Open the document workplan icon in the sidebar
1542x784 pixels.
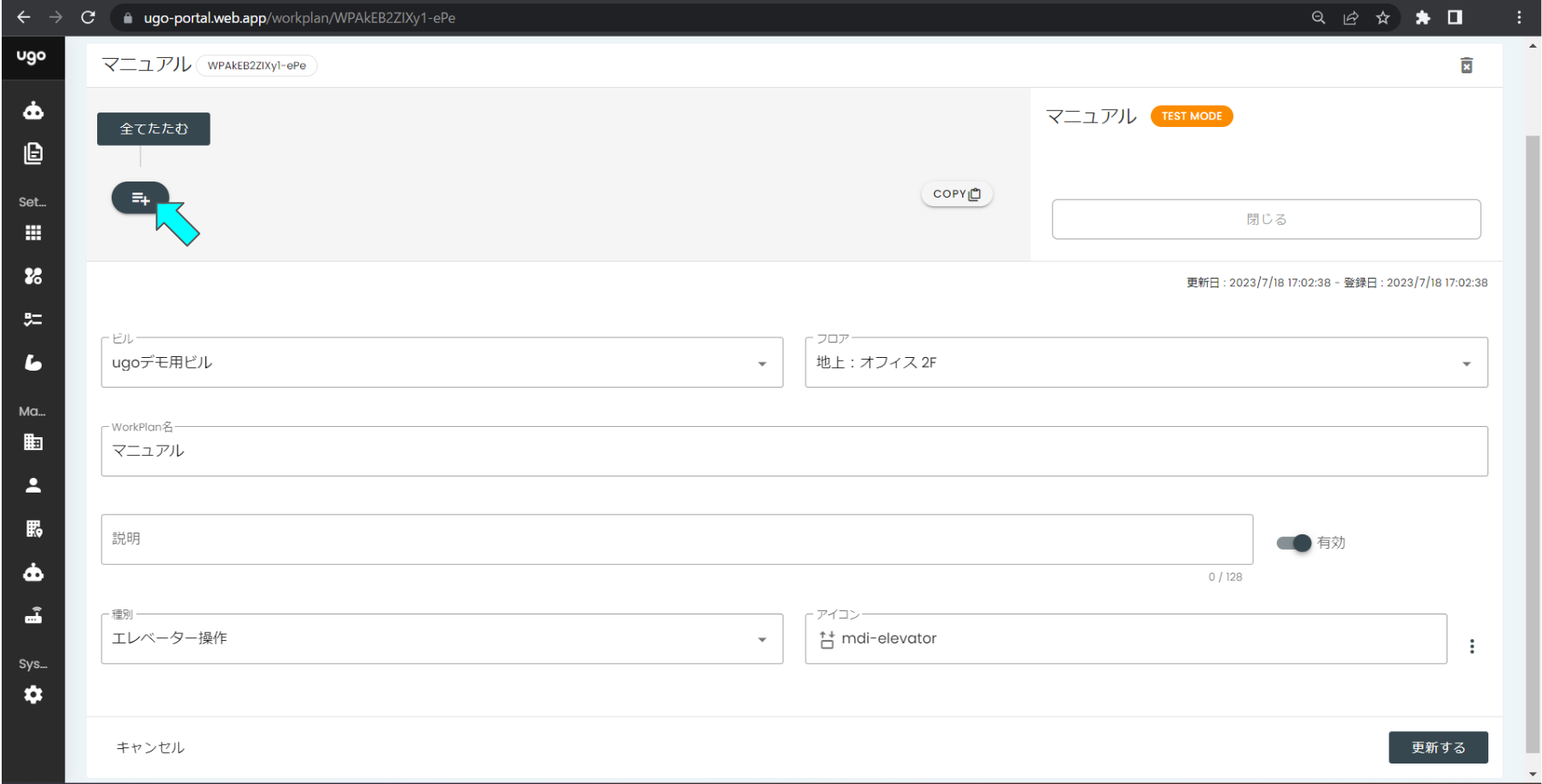[x=33, y=153]
